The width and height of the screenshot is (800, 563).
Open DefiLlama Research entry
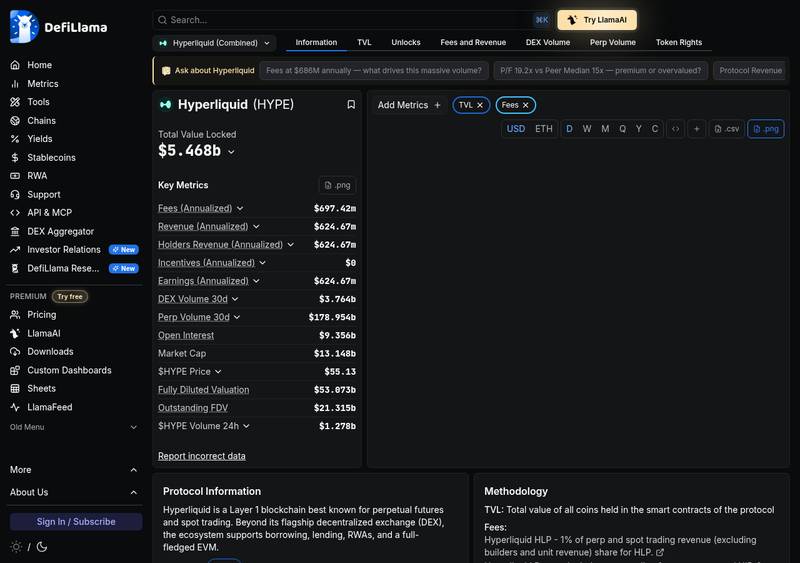pos(63,268)
